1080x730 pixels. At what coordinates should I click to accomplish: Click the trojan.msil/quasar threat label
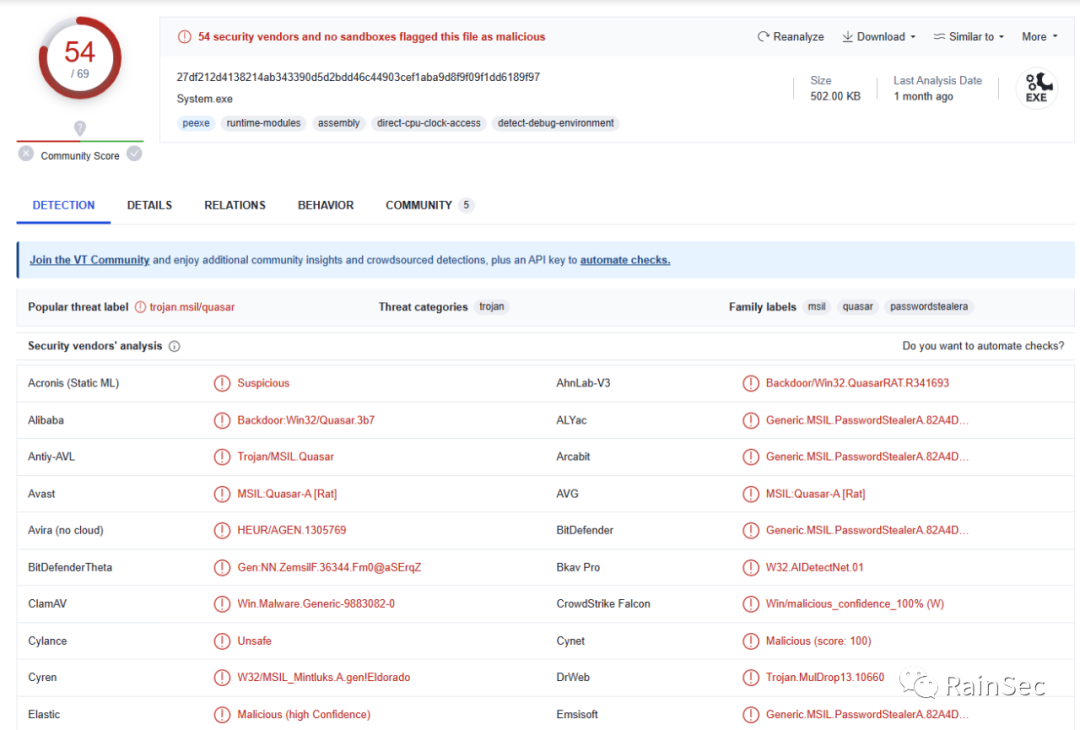coord(192,307)
